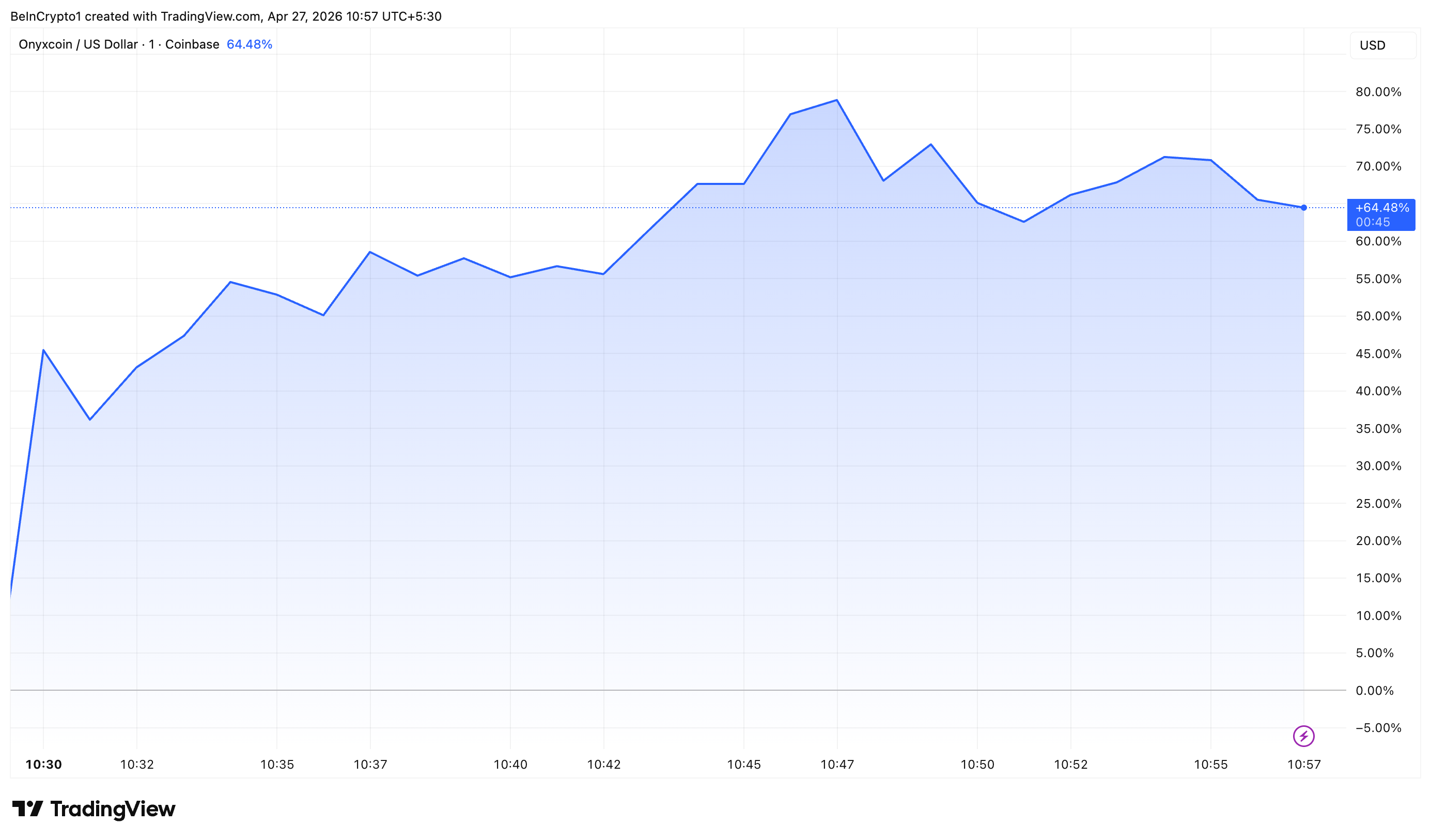Toggle the +64.48% price label visibility
The width and height of the screenshot is (1431, 840).
point(1381,208)
